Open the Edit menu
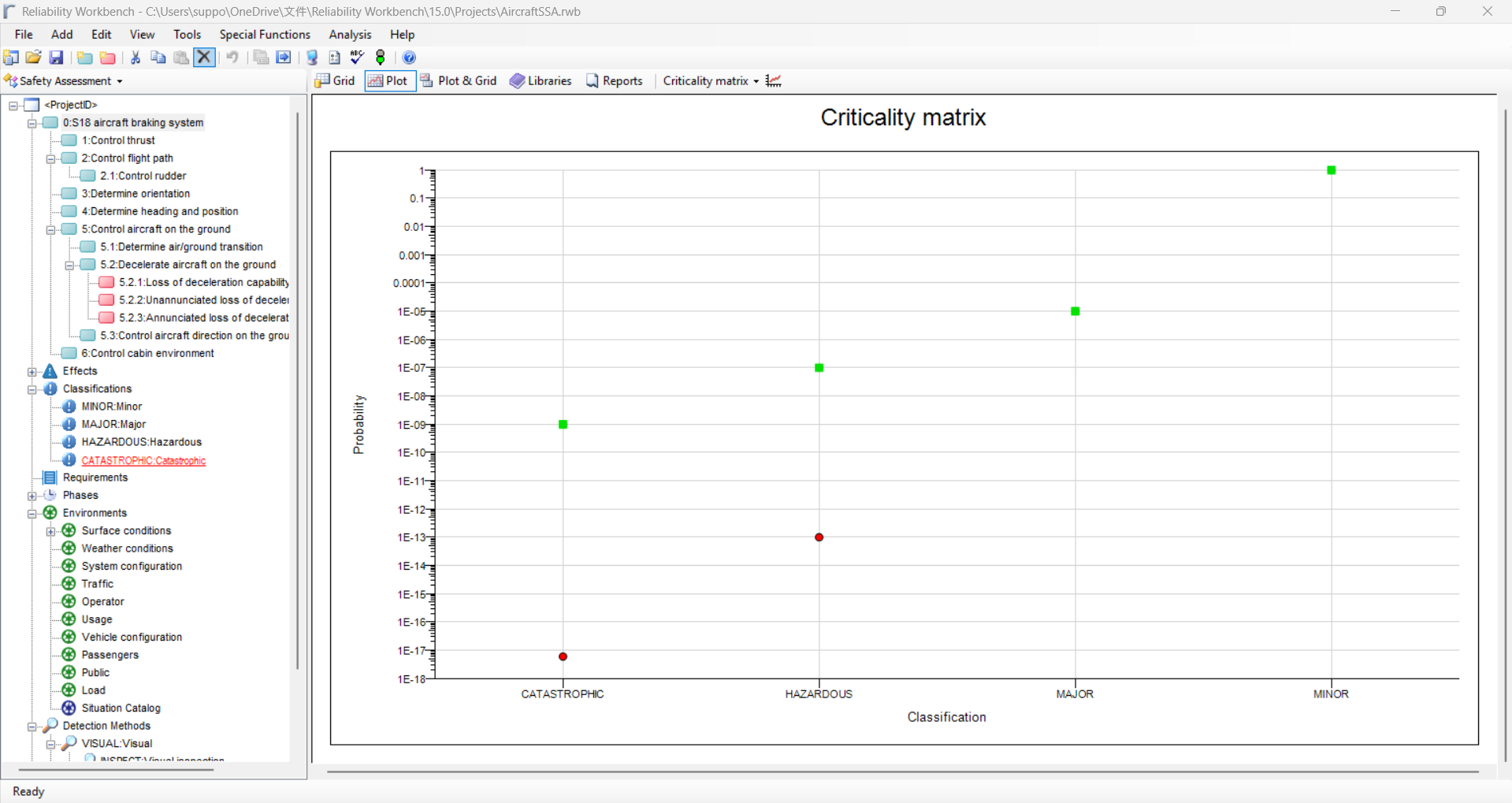Screen dimensions: 1512x803 [x=102, y=35]
